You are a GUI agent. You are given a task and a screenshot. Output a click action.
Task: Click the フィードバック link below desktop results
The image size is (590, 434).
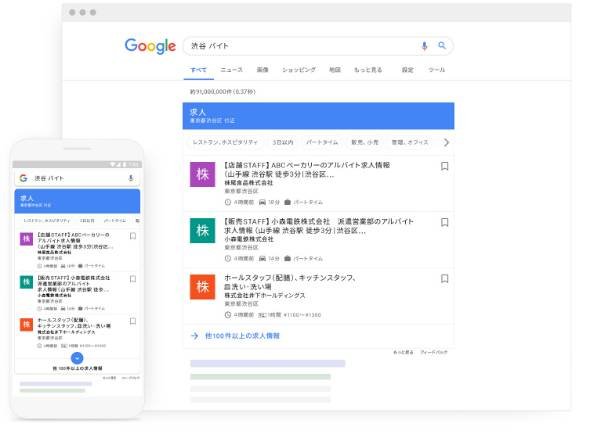point(434,352)
